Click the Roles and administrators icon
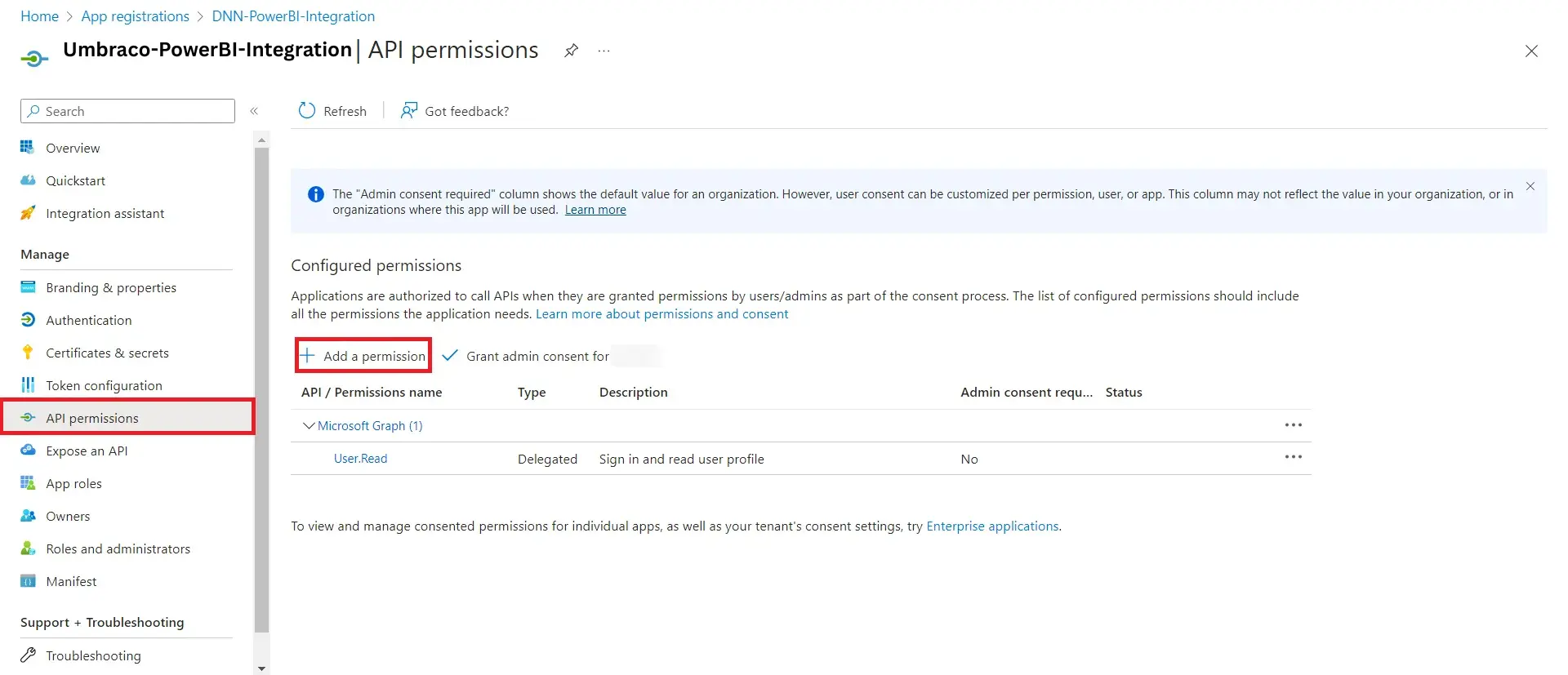This screenshot has height=675, width=1568. (28, 548)
